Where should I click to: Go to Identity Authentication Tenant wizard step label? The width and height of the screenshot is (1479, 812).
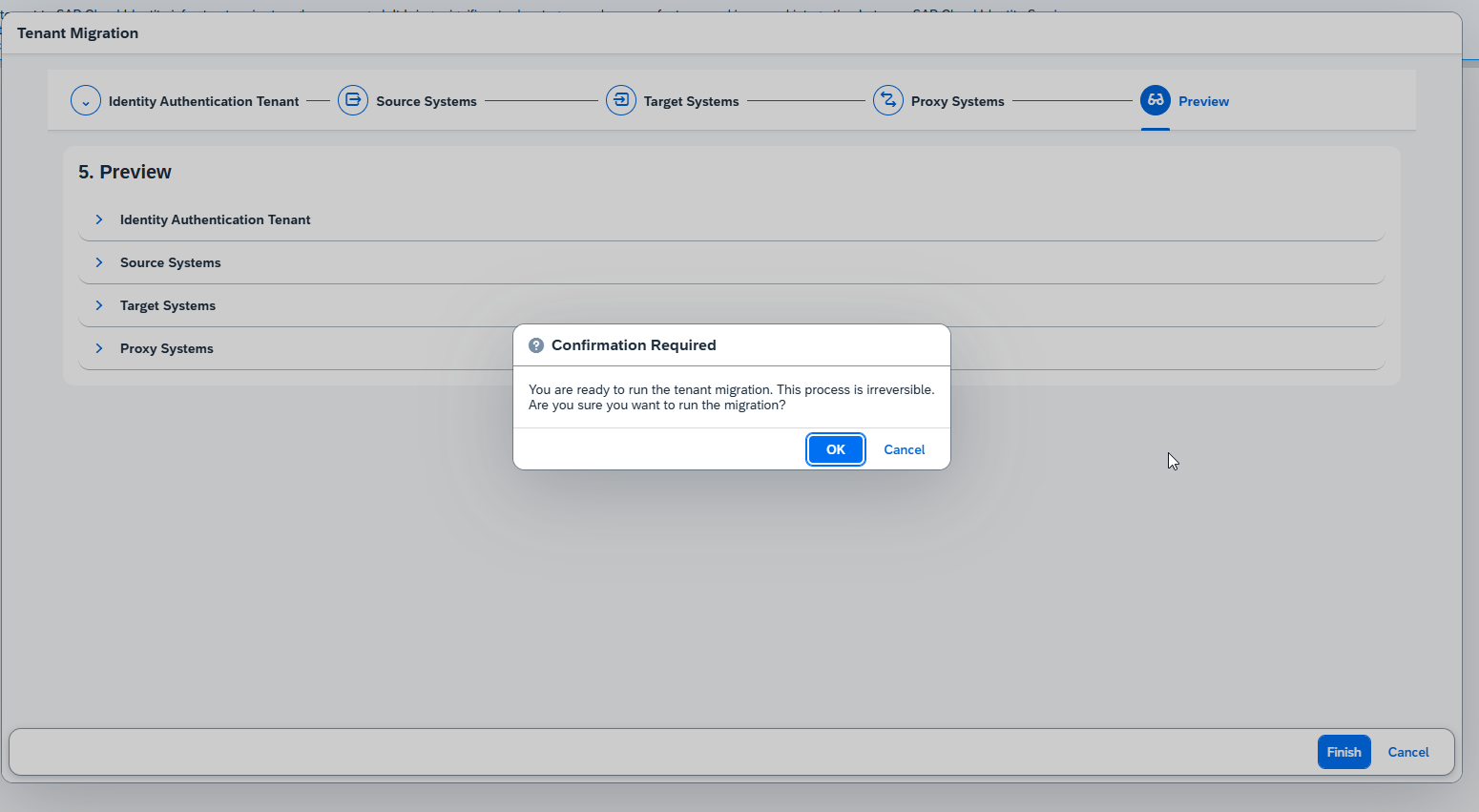pyautogui.click(x=204, y=101)
